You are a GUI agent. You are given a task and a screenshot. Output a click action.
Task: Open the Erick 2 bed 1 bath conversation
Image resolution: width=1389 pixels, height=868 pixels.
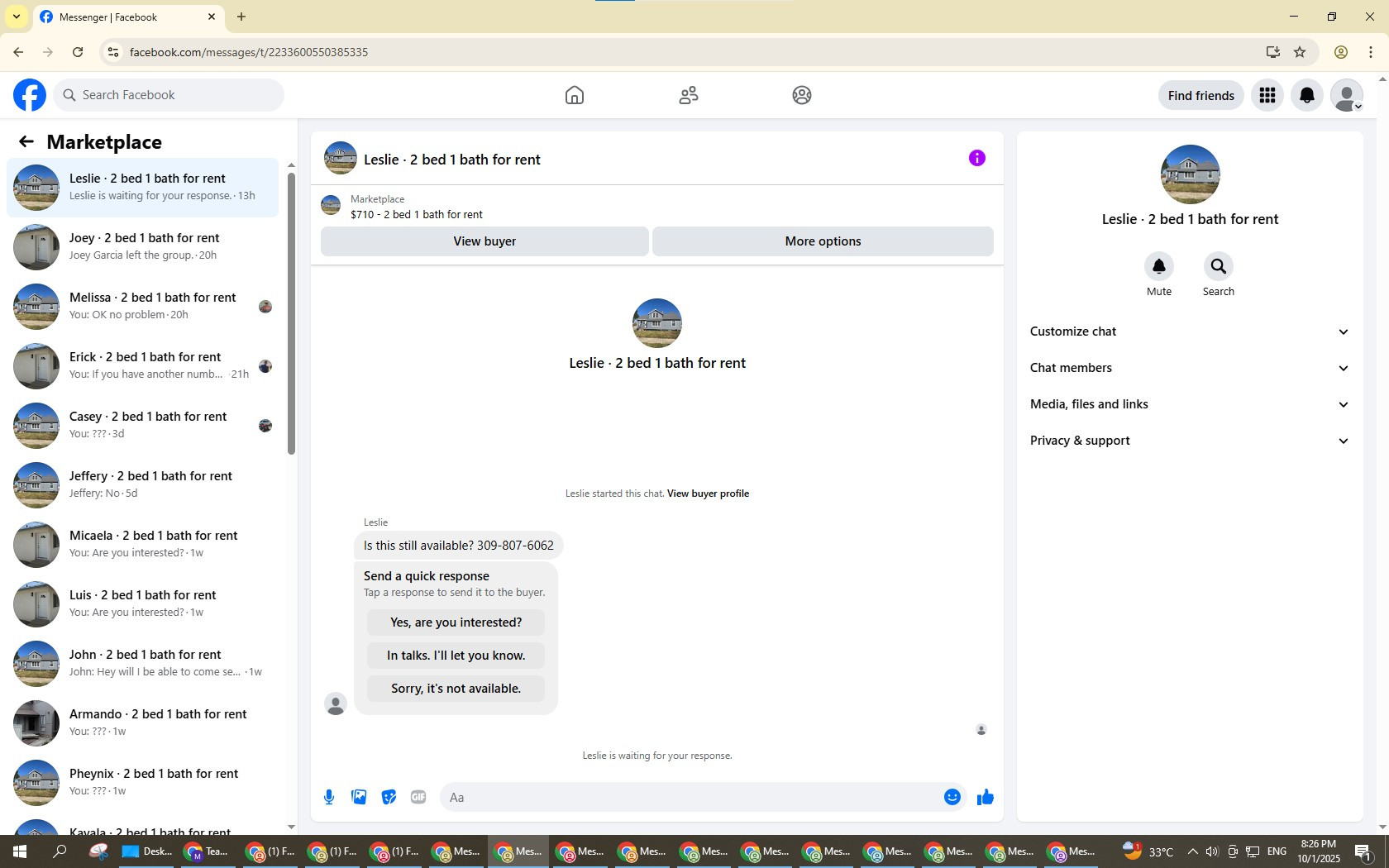[x=144, y=366]
